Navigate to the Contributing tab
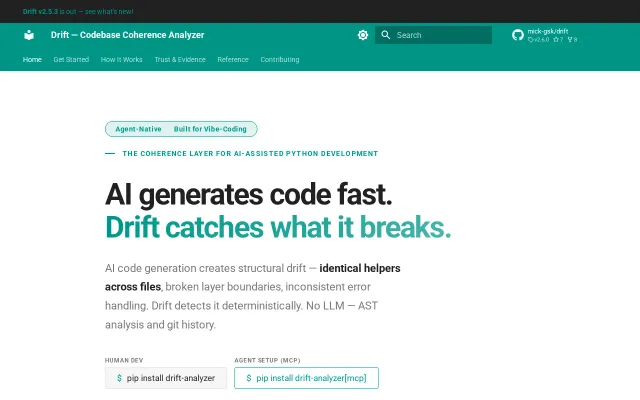Screen dimensions: 640x400 280,60
